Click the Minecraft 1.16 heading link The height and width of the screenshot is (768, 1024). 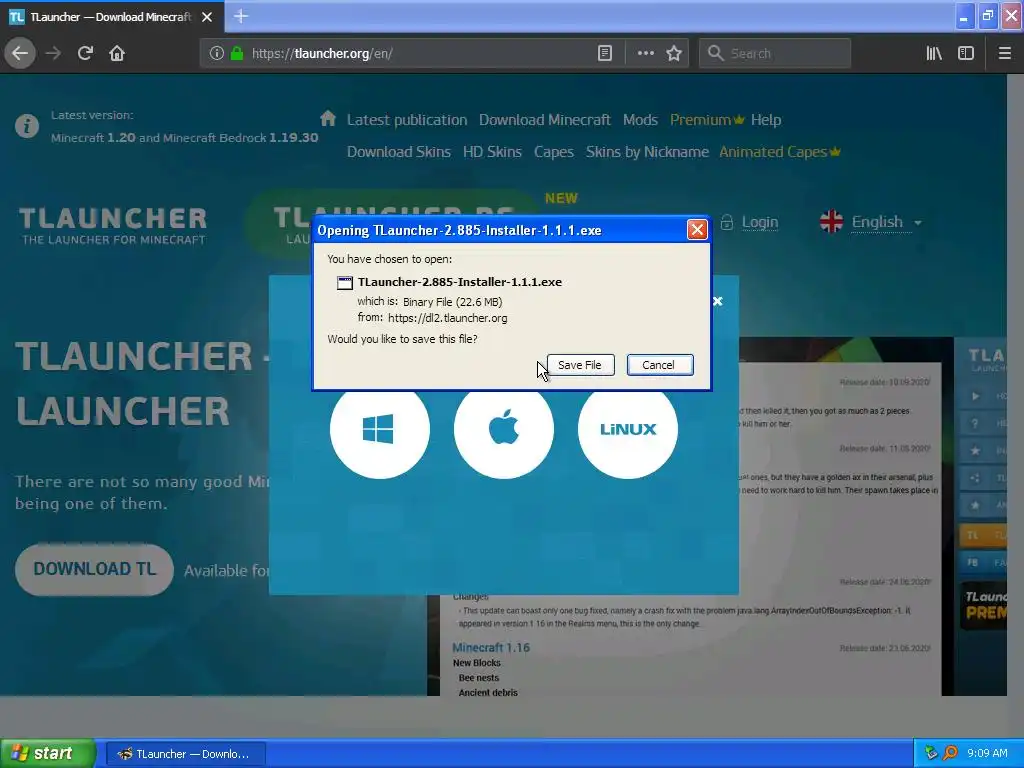pyautogui.click(x=491, y=647)
